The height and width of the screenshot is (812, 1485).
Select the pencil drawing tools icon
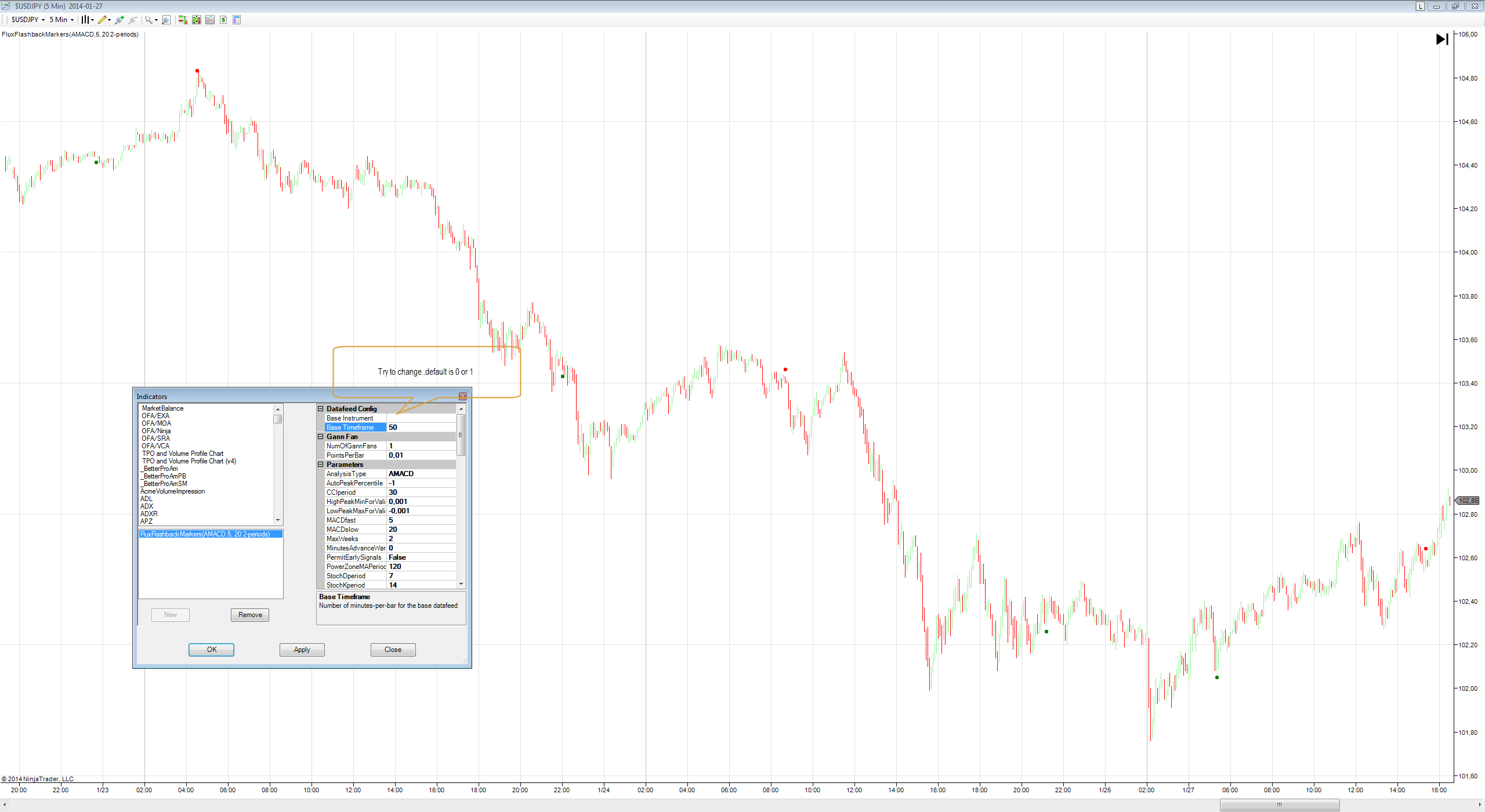point(102,20)
